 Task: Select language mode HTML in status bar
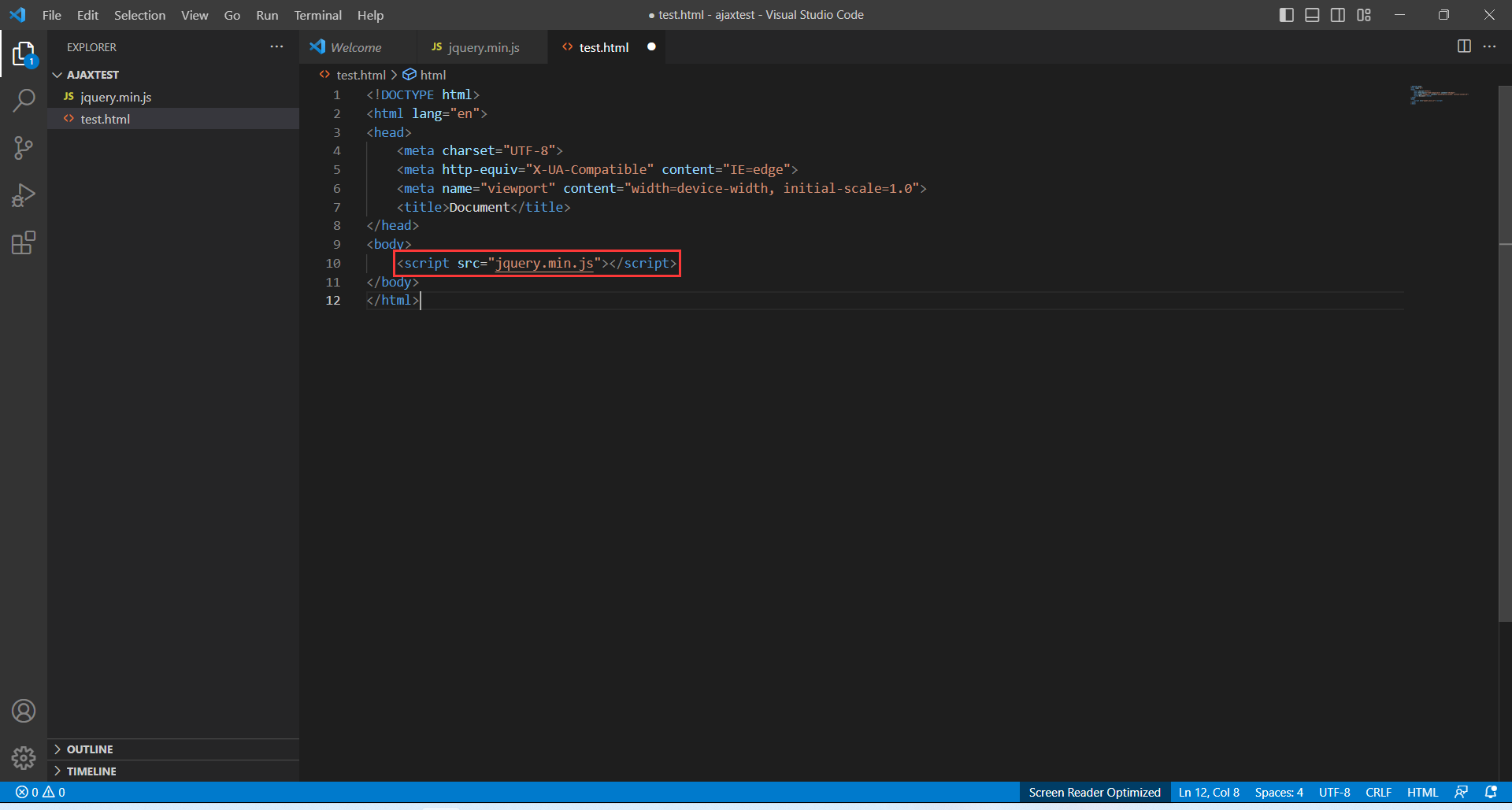coord(1422,792)
